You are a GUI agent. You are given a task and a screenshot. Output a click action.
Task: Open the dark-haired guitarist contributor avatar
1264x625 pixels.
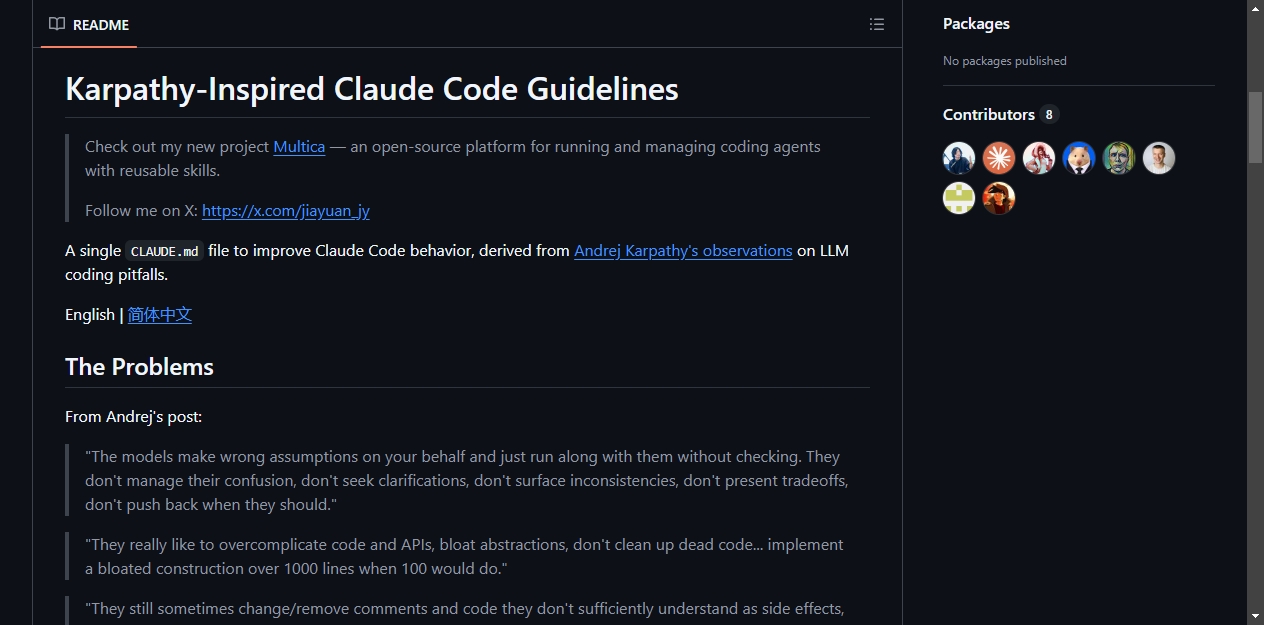[x=959, y=158]
